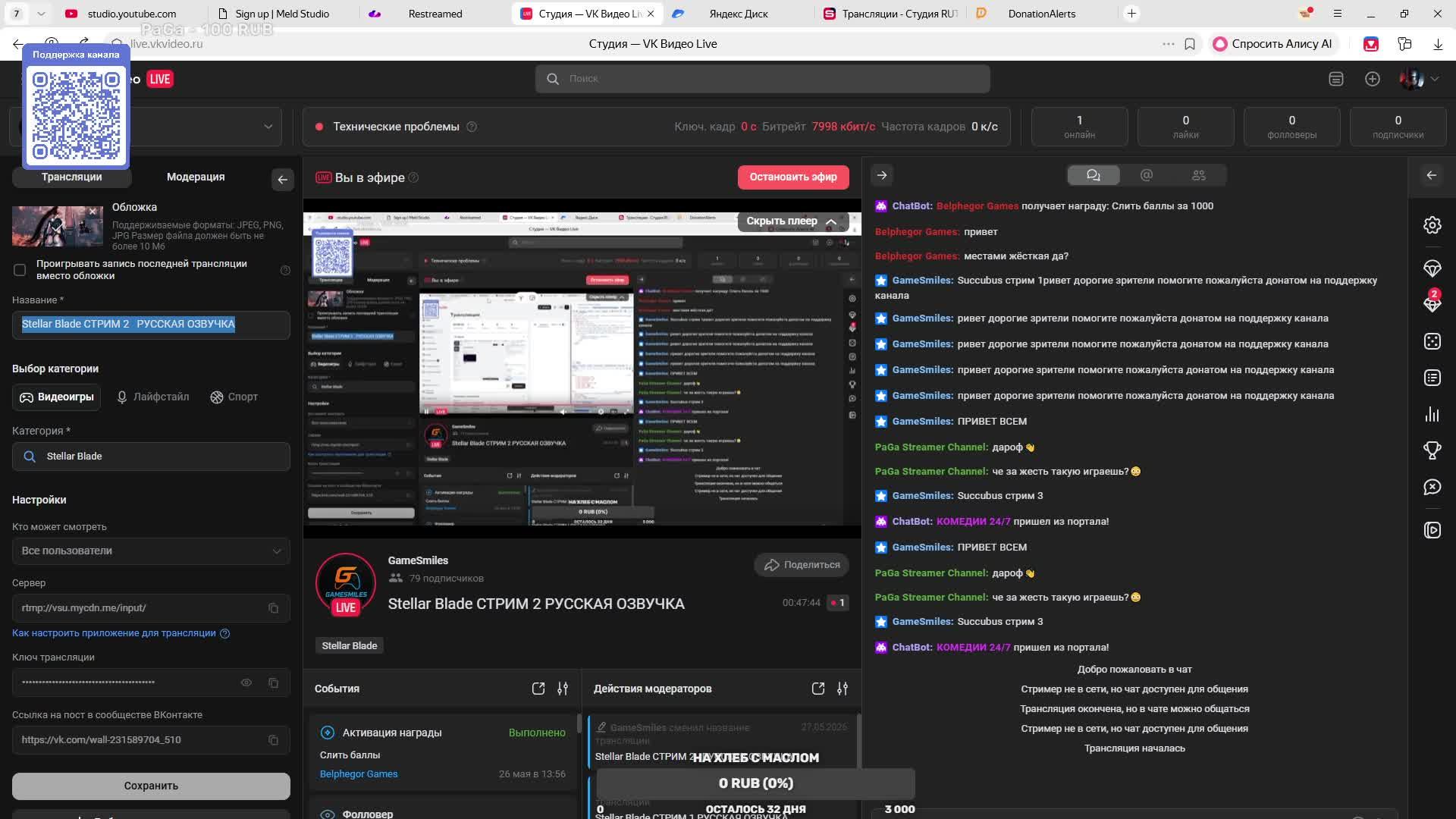Open the diamond rewards icon with the 2 badge
Viewport: 1456px width, 819px height.
[x=1432, y=303]
